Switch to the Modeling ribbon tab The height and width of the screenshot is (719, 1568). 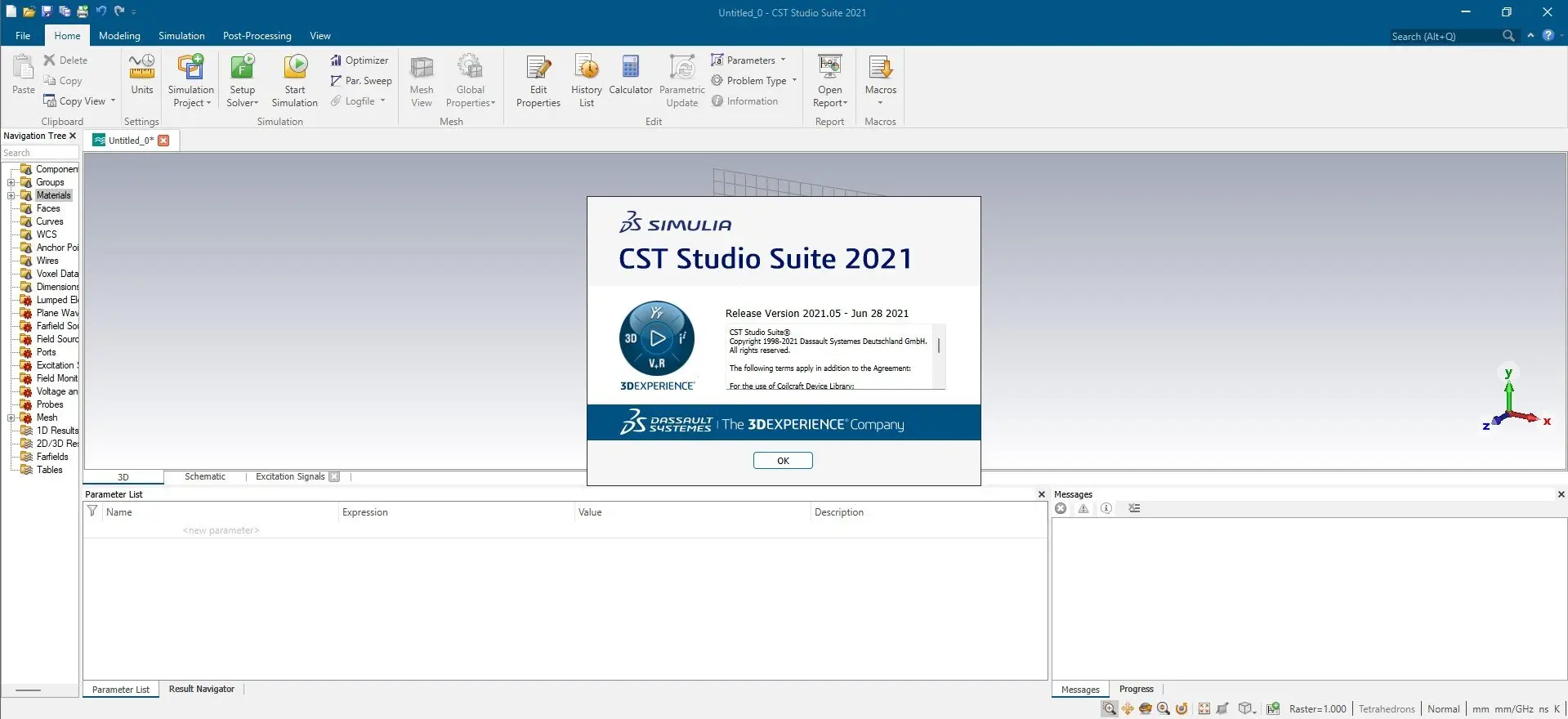pos(119,36)
